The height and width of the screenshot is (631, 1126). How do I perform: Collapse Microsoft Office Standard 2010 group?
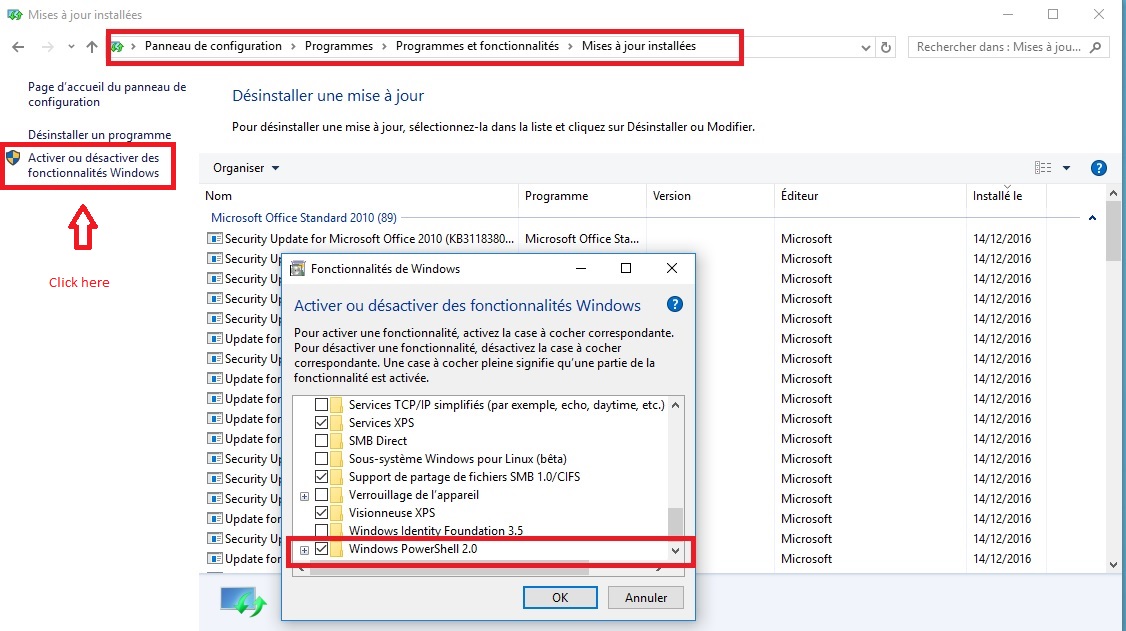point(1092,218)
